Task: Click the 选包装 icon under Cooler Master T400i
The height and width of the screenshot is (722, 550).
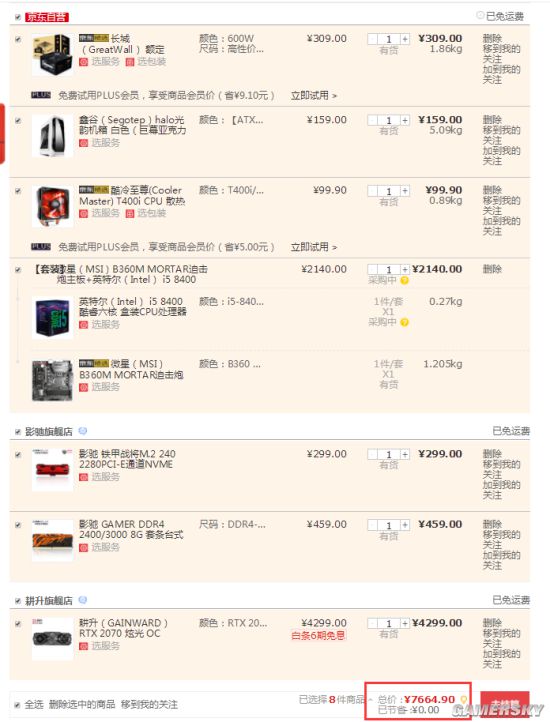Action: (x=130, y=213)
